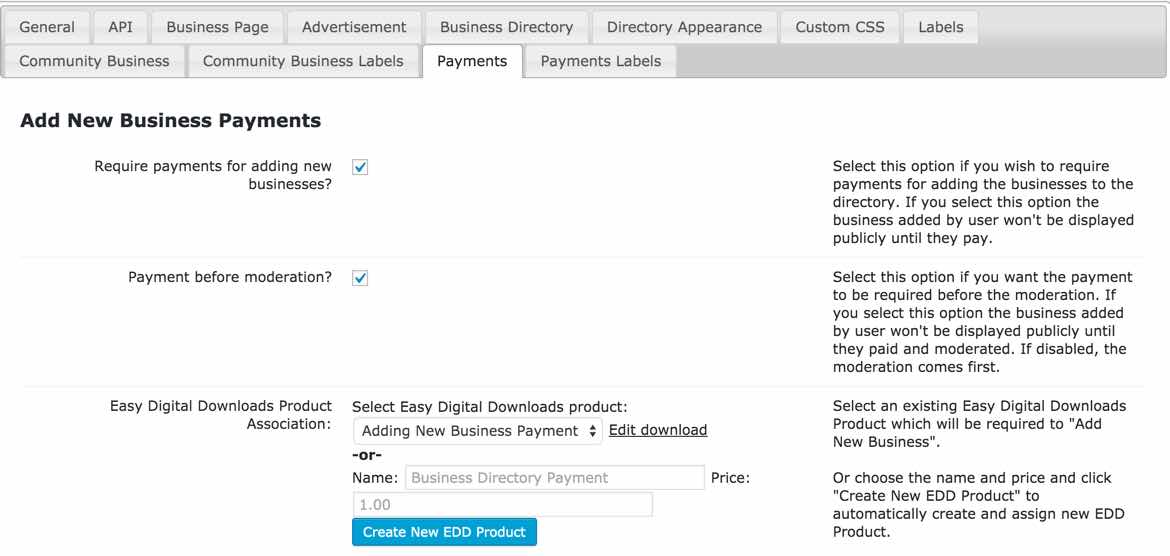
Task: Click the Edit download link
Action: click(x=657, y=430)
